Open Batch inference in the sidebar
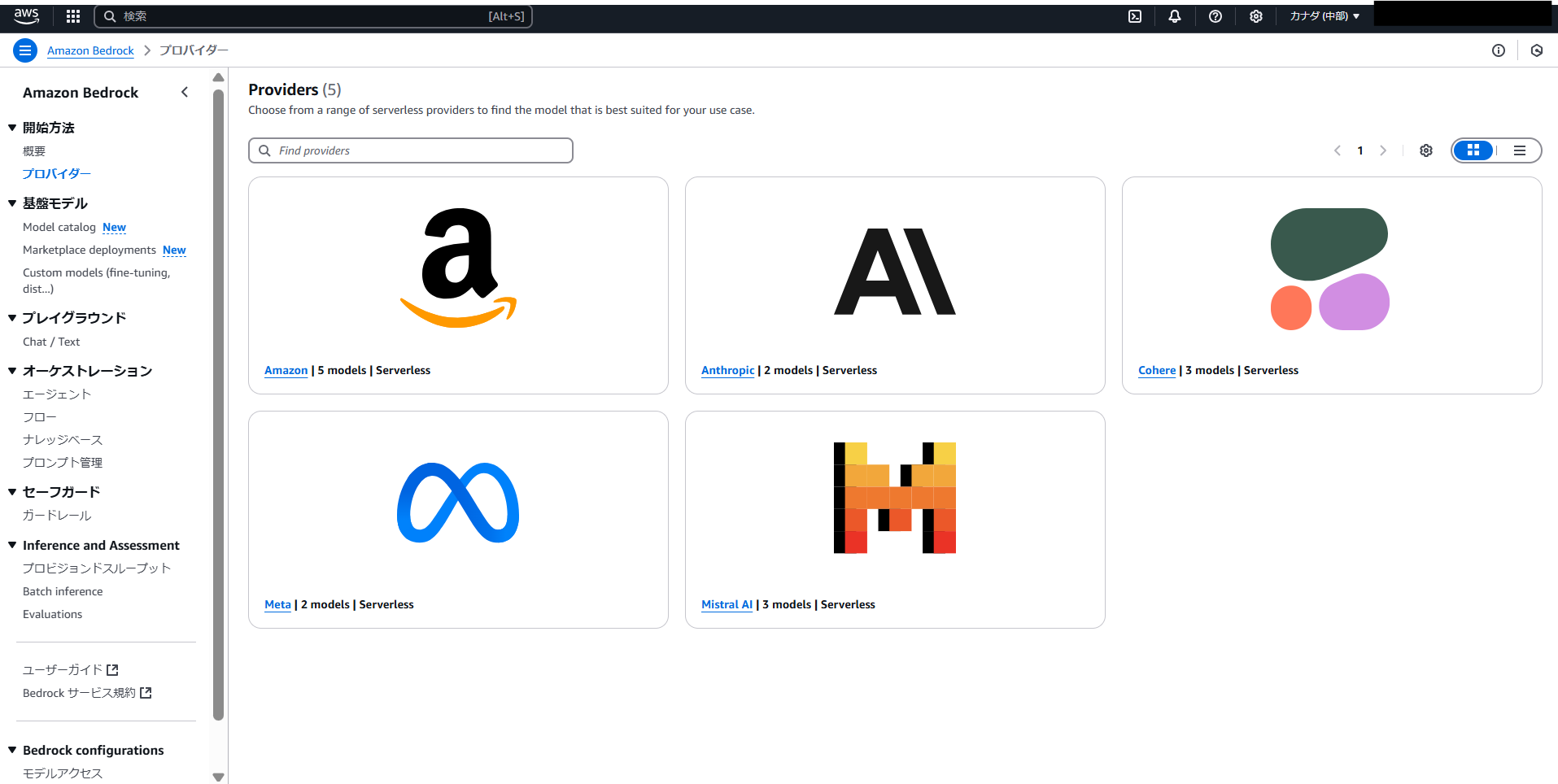The width and height of the screenshot is (1558, 784). 63,591
